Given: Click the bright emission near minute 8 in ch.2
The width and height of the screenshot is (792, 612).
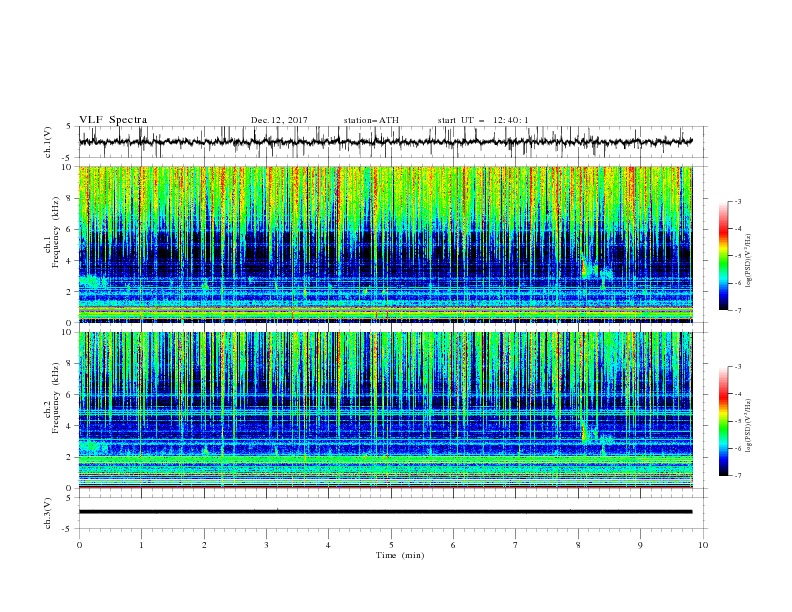Looking at the screenshot, I should coord(586,433).
